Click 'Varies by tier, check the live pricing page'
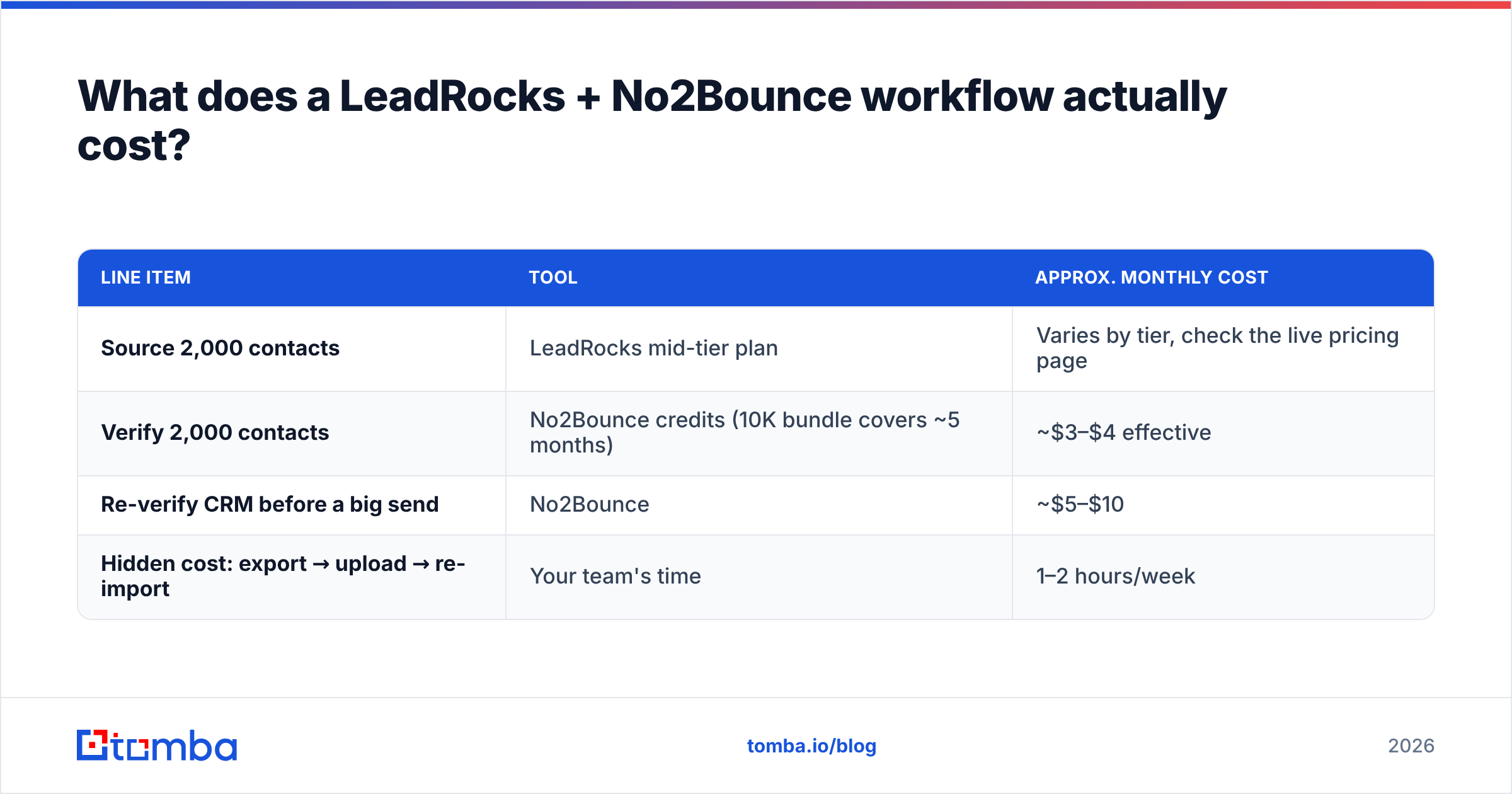This screenshot has height=794, width=1512. pos(1217,348)
